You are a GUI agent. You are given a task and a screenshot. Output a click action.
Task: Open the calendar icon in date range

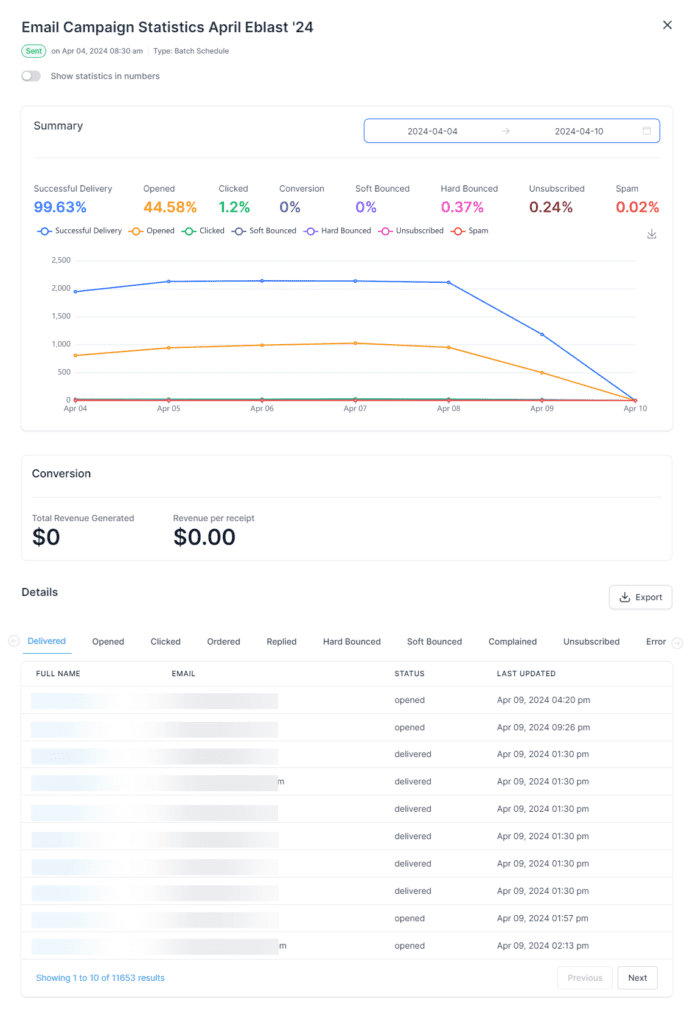point(646,131)
